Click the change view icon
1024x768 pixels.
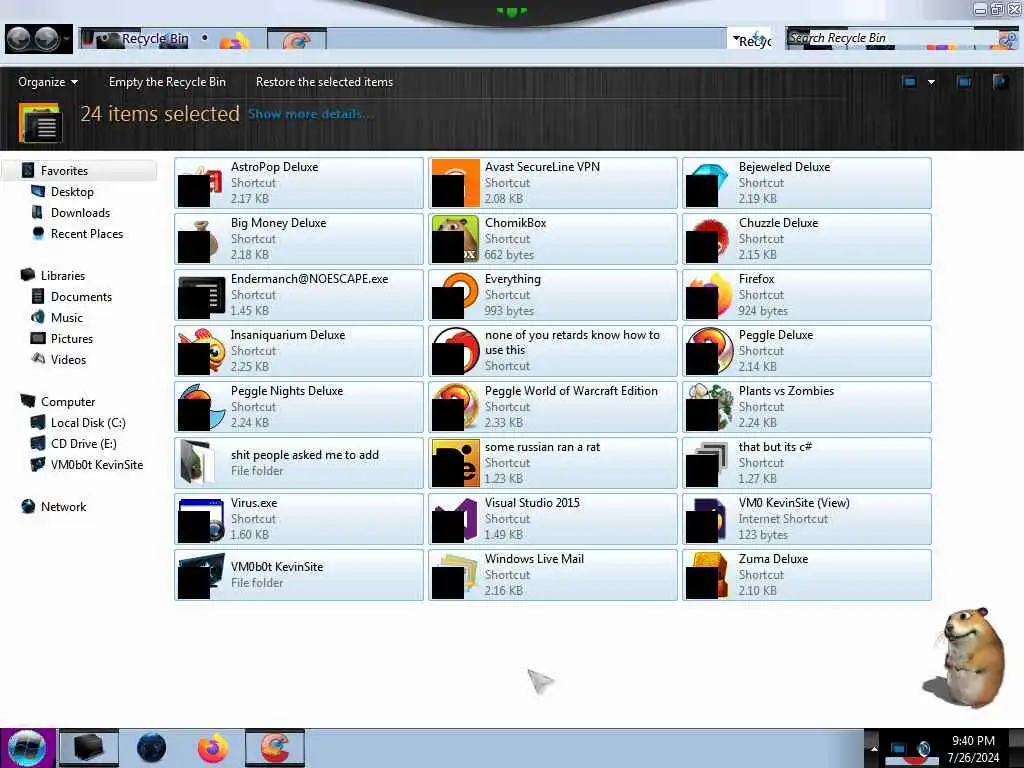[909, 82]
